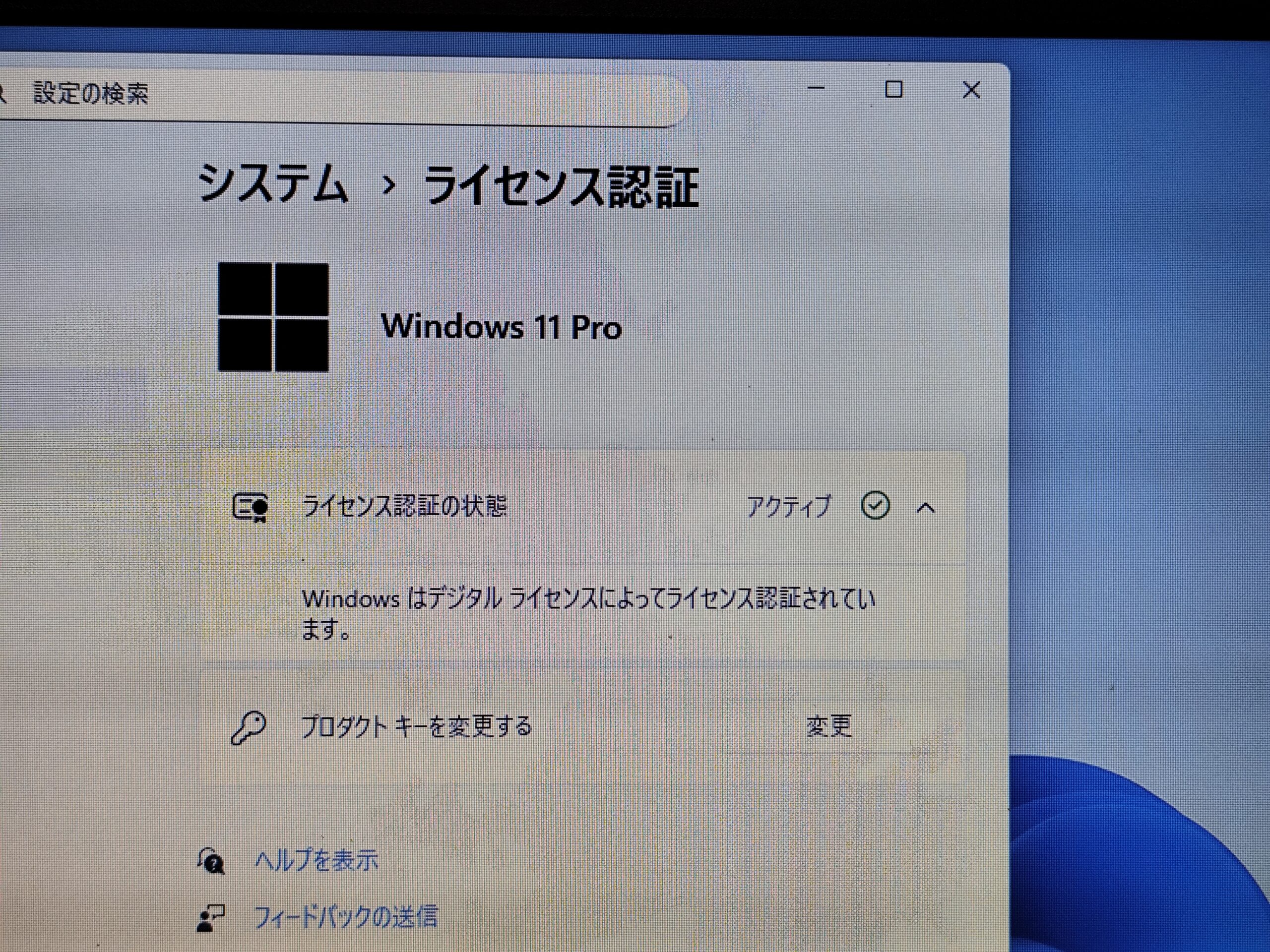Click the green activation checkmark icon

click(x=875, y=506)
